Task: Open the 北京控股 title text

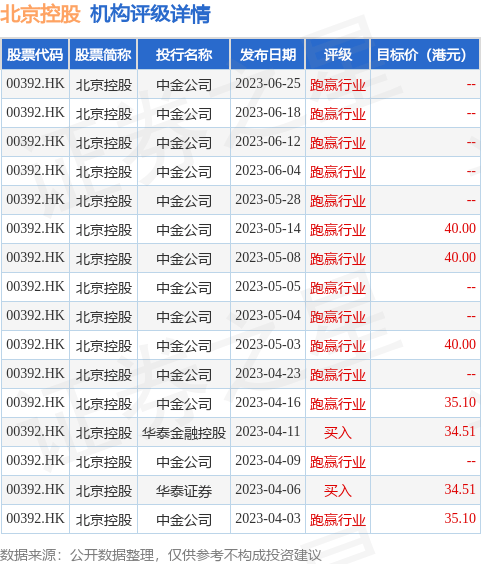Action: 40,14
